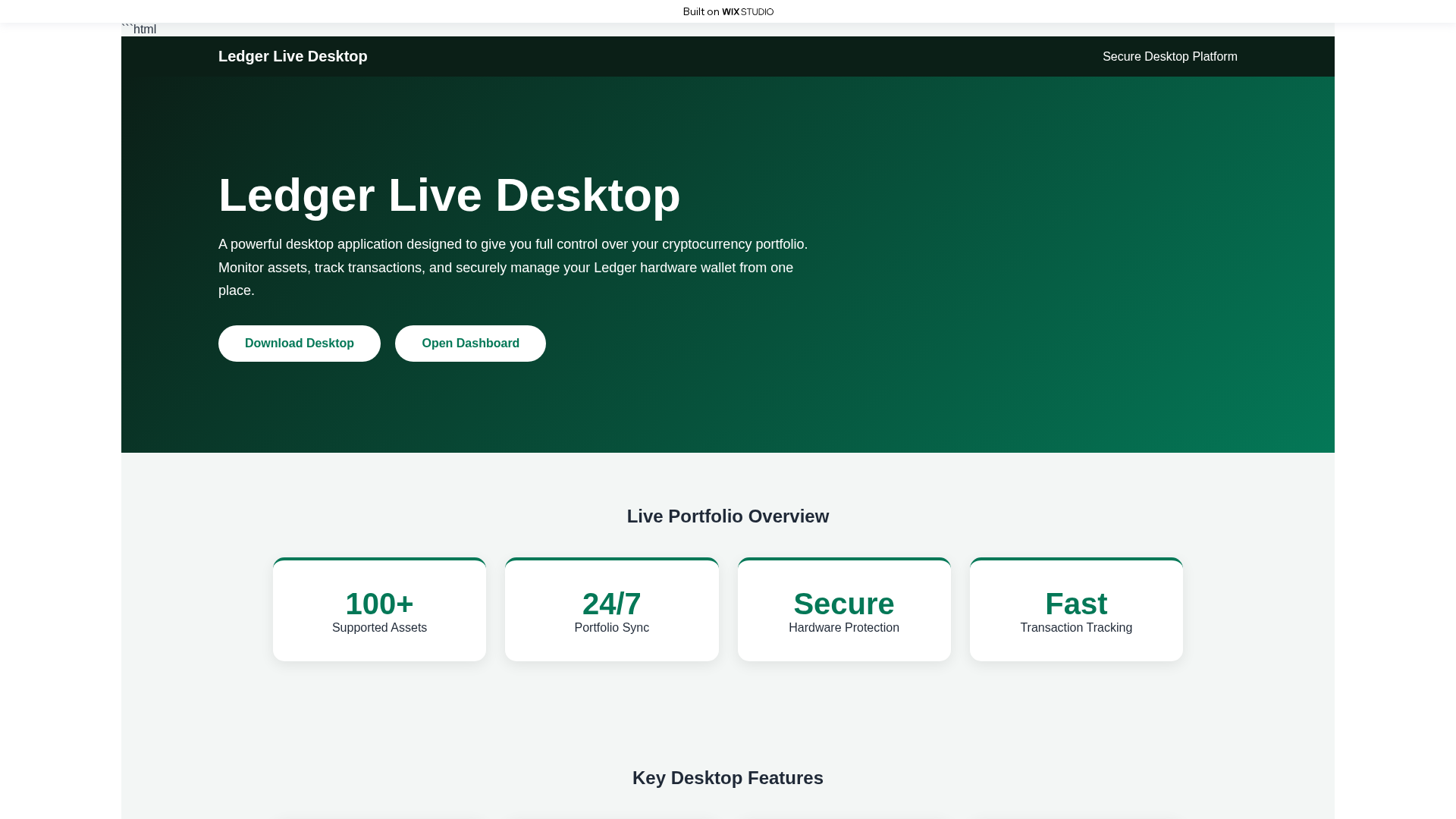Select the Secure Desktop Platform header text

(1170, 57)
